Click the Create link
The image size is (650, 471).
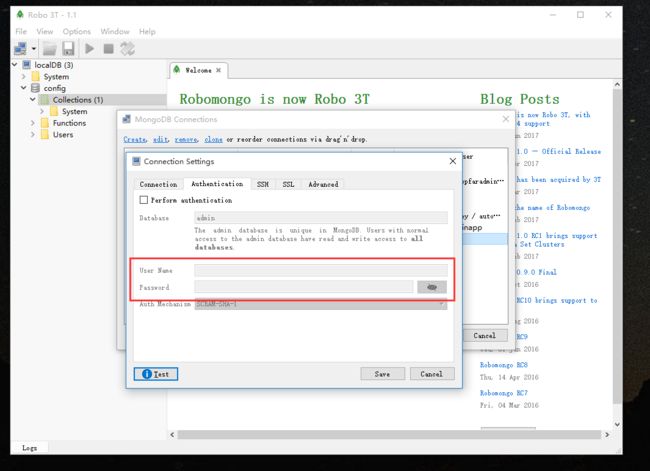click(135, 139)
